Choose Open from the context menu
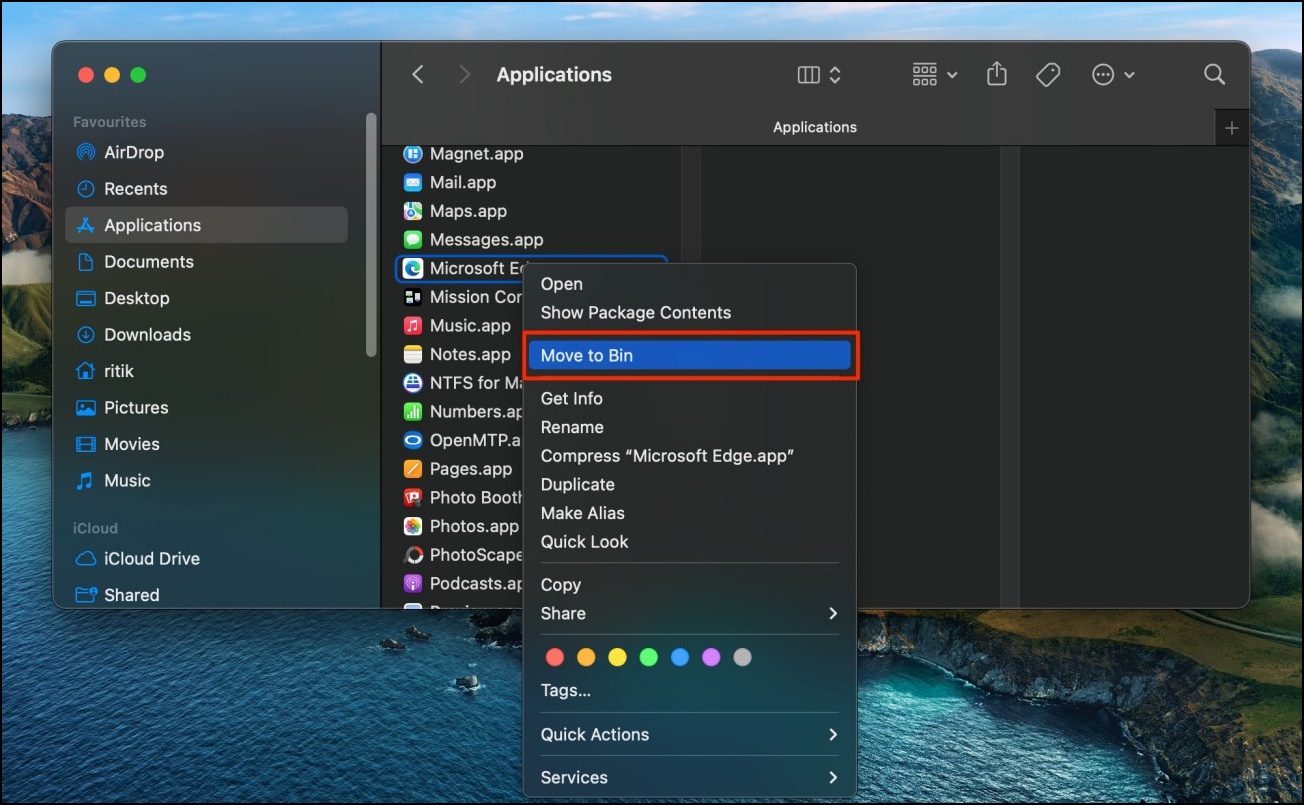Image resolution: width=1304 pixels, height=805 pixels. pos(690,284)
